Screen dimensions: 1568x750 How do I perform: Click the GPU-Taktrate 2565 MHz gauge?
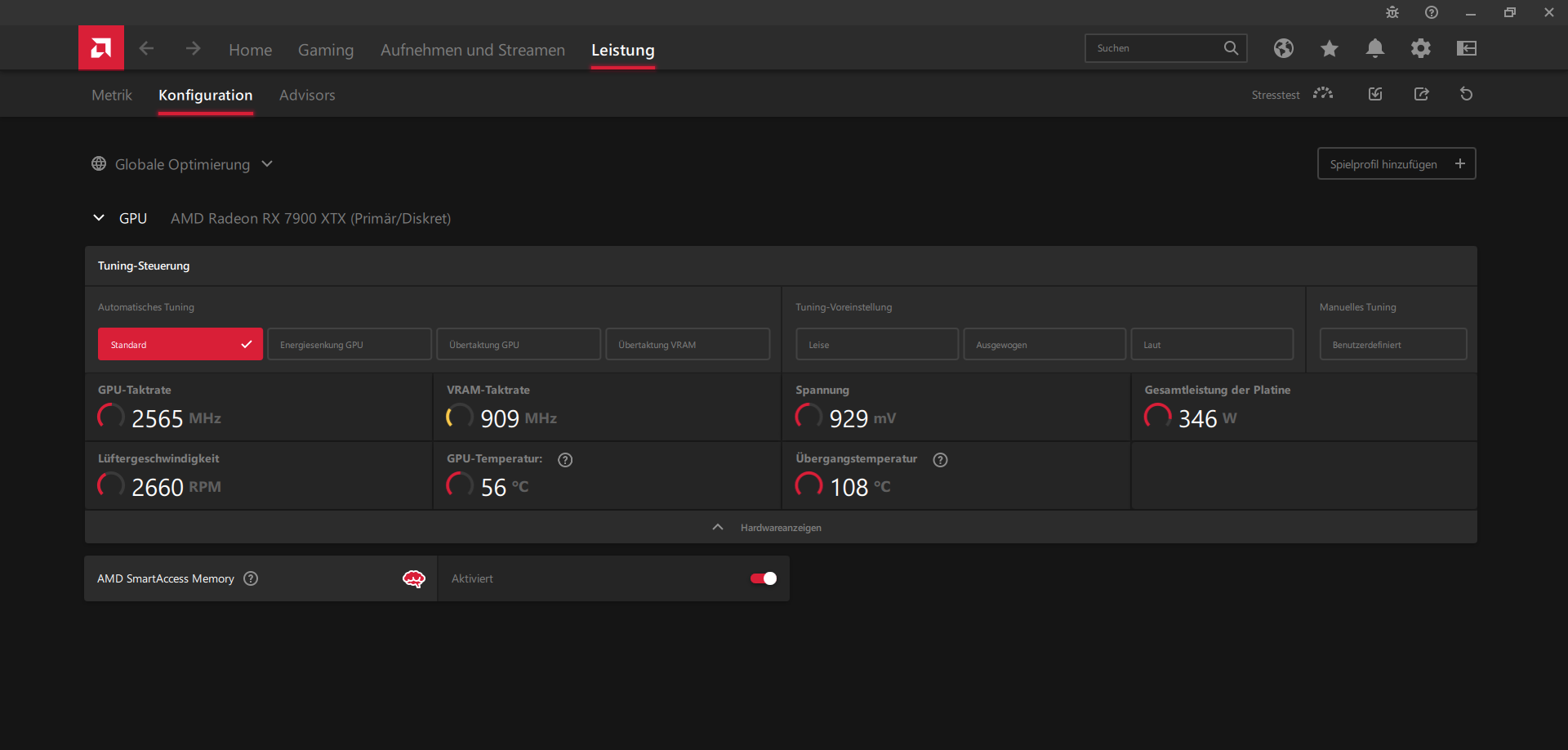[111, 417]
